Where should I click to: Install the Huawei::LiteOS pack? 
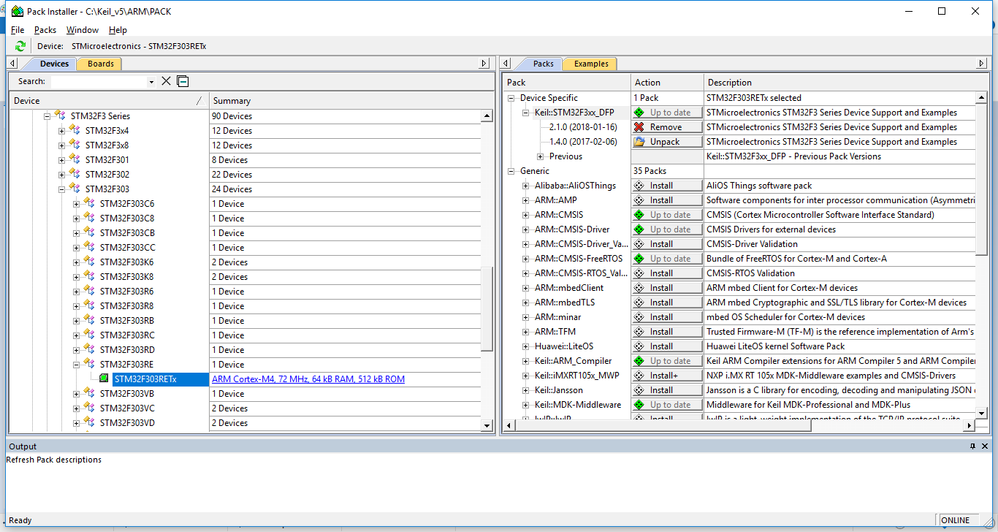(667, 346)
